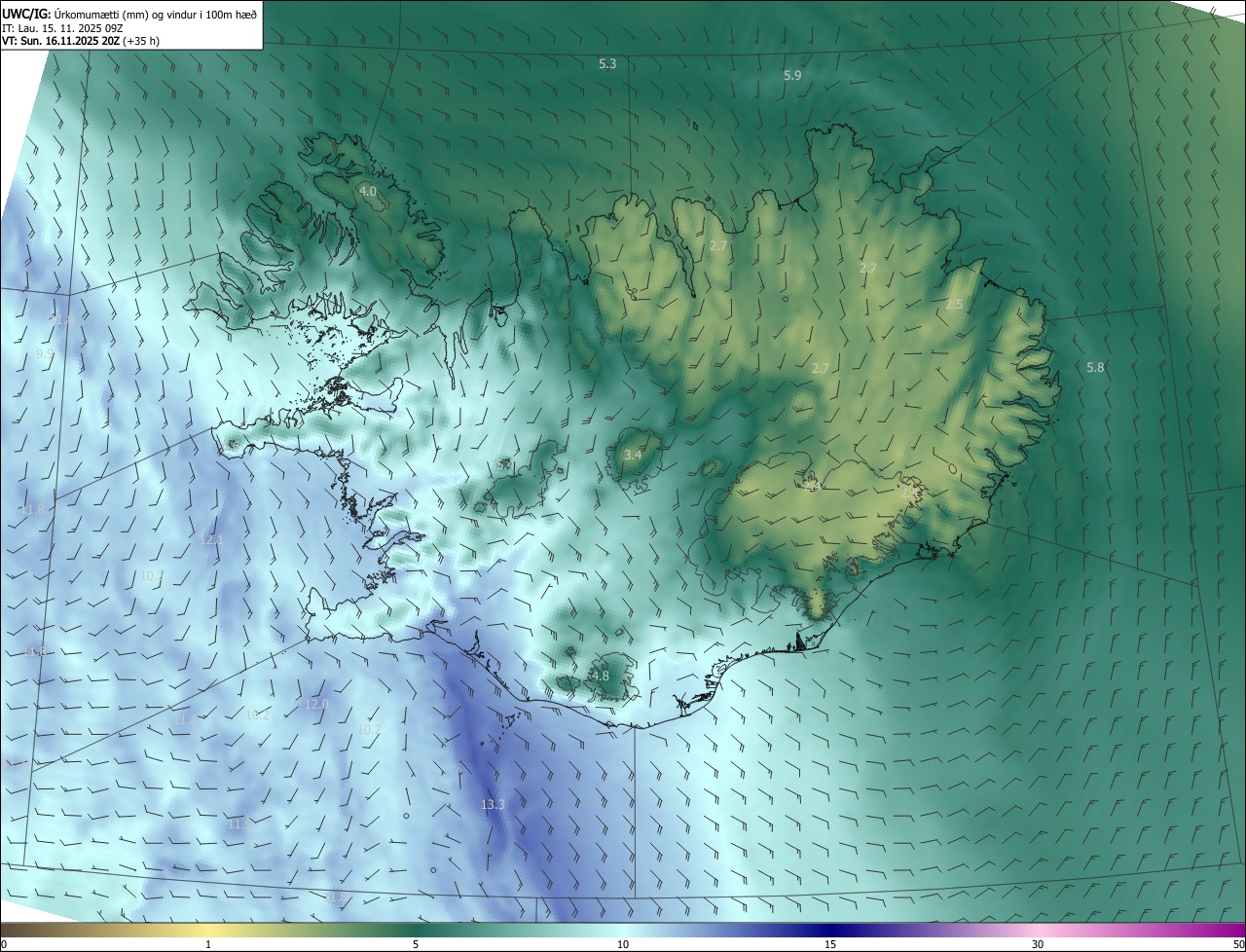Click the colorbar tick label 10

pyautogui.click(x=623, y=944)
